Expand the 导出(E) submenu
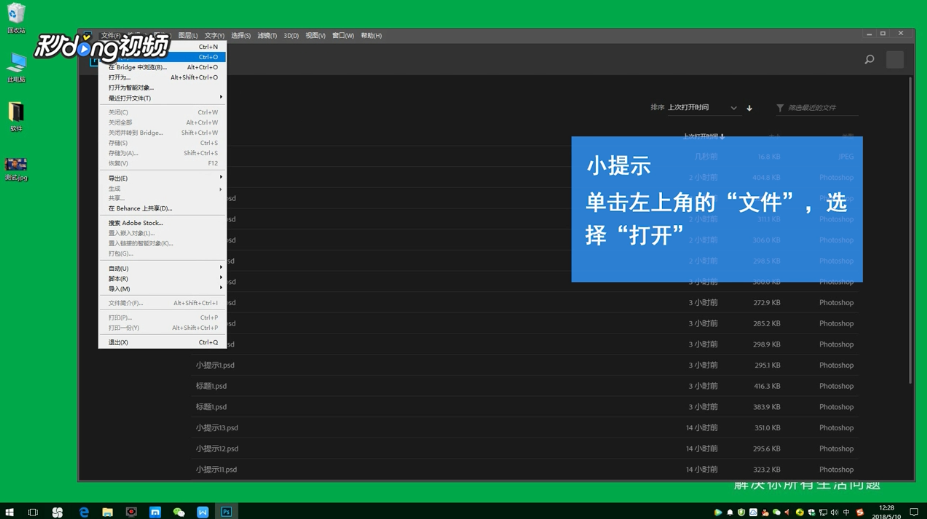The width and height of the screenshot is (927, 519). (162, 178)
